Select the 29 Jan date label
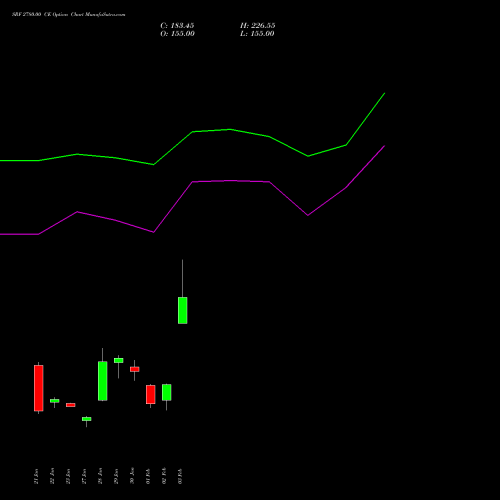500x500 pixels. (116, 476)
